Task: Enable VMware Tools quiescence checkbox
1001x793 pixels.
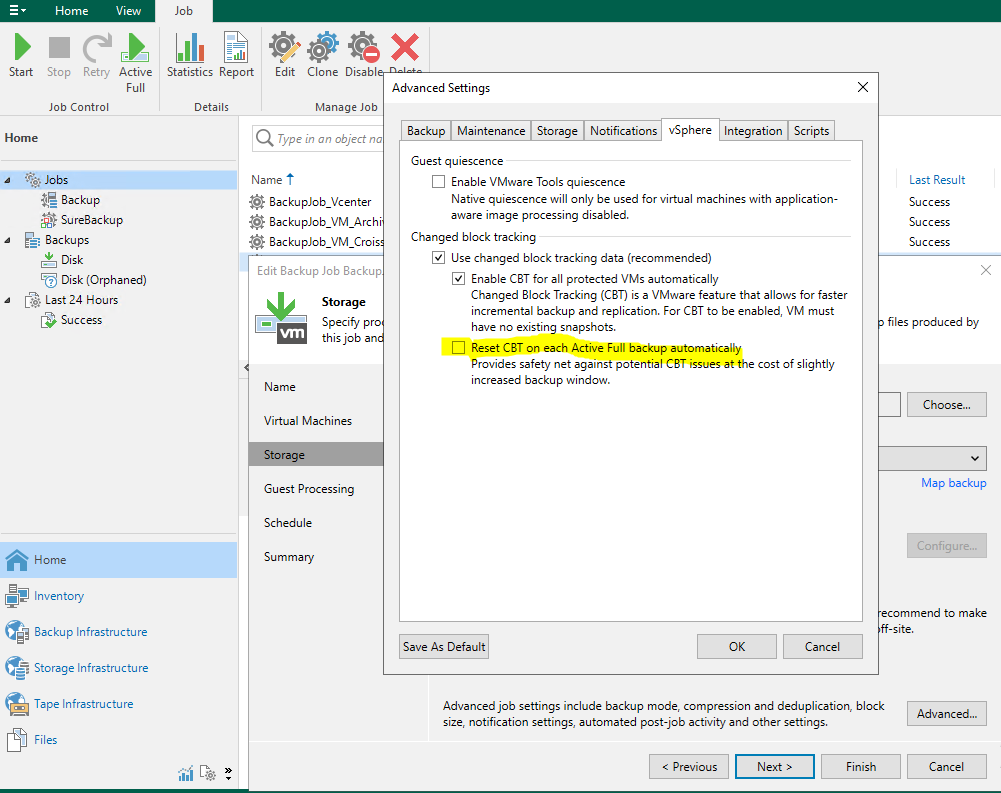Action: coord(439,182)
